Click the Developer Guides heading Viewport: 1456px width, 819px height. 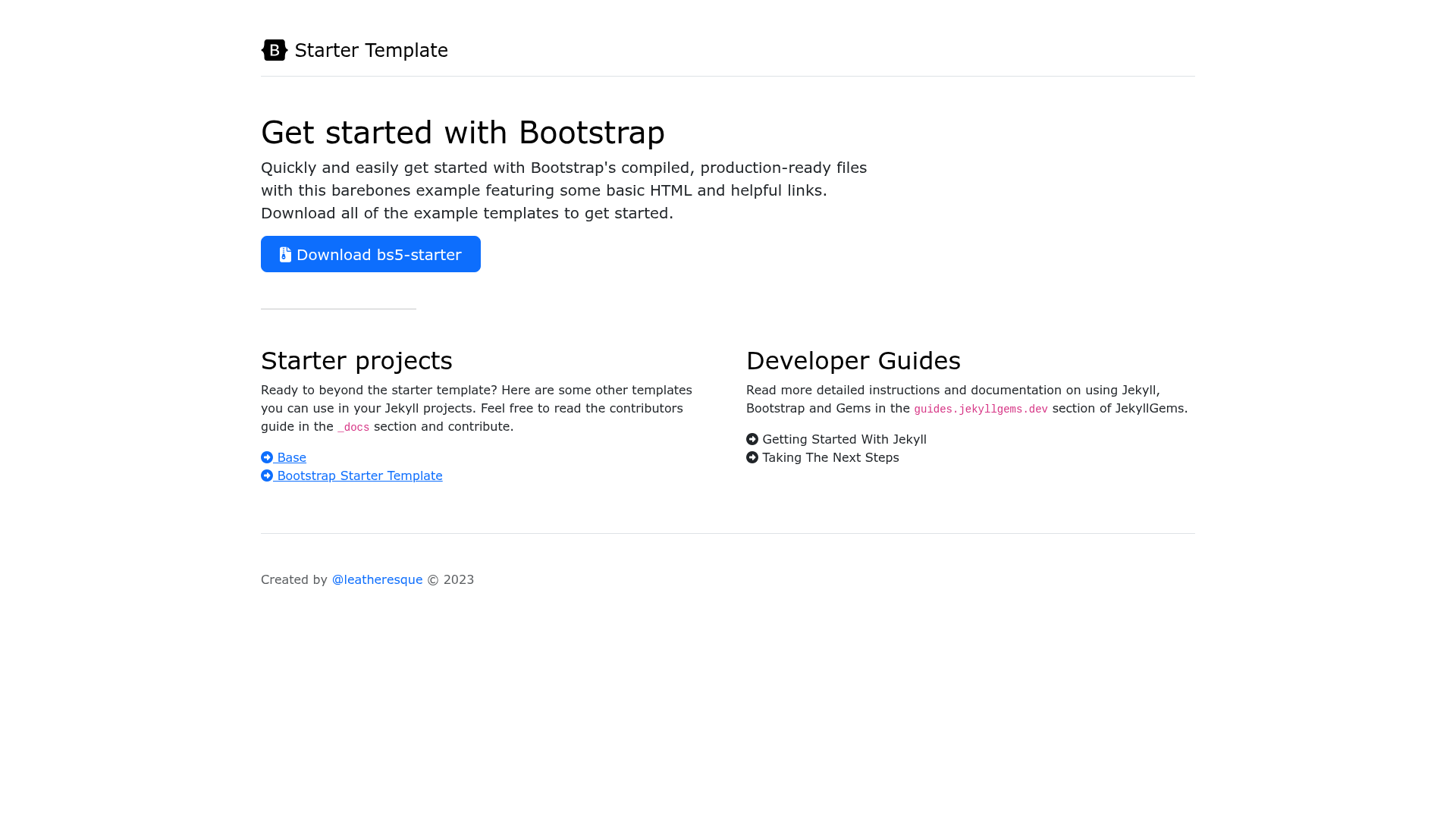click(853, 361)
